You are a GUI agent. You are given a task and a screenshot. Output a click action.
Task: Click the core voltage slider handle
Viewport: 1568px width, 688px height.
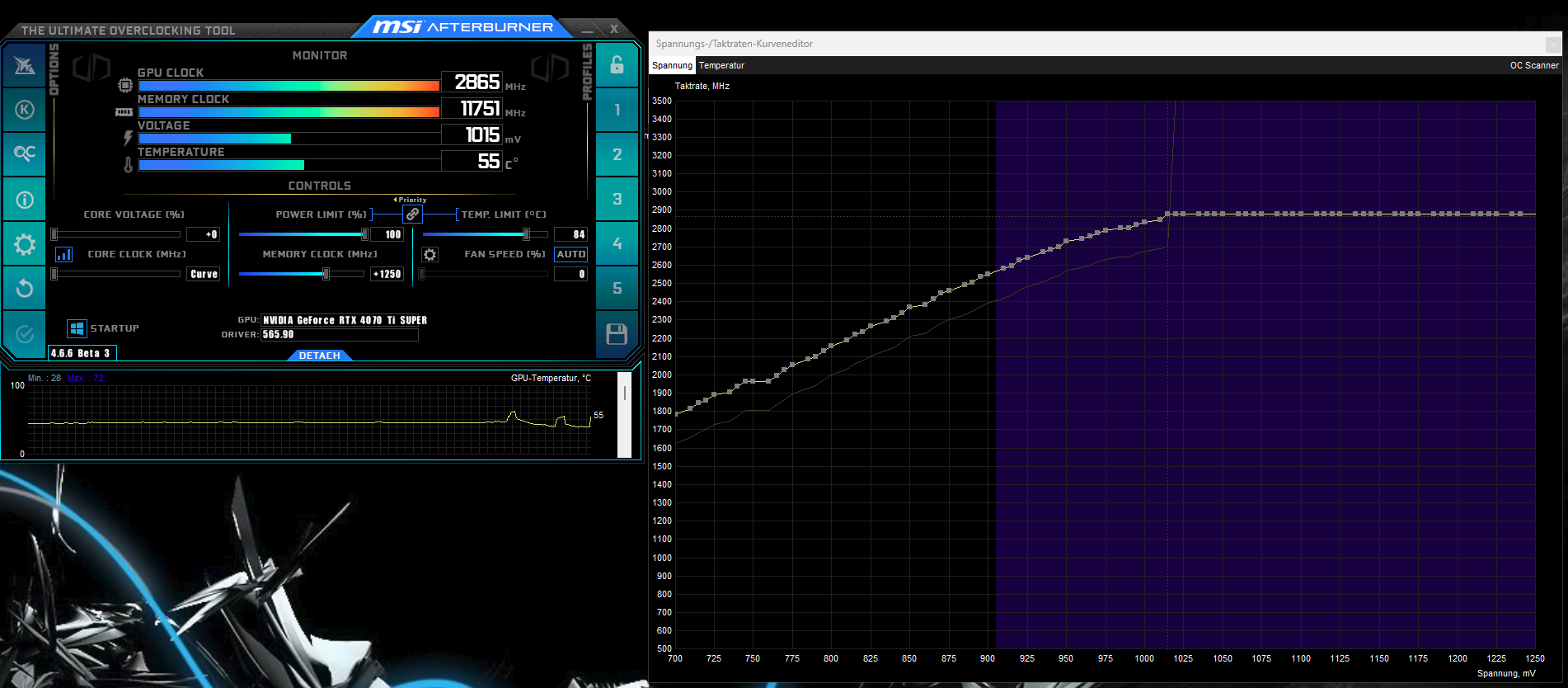tap(54, 234)
